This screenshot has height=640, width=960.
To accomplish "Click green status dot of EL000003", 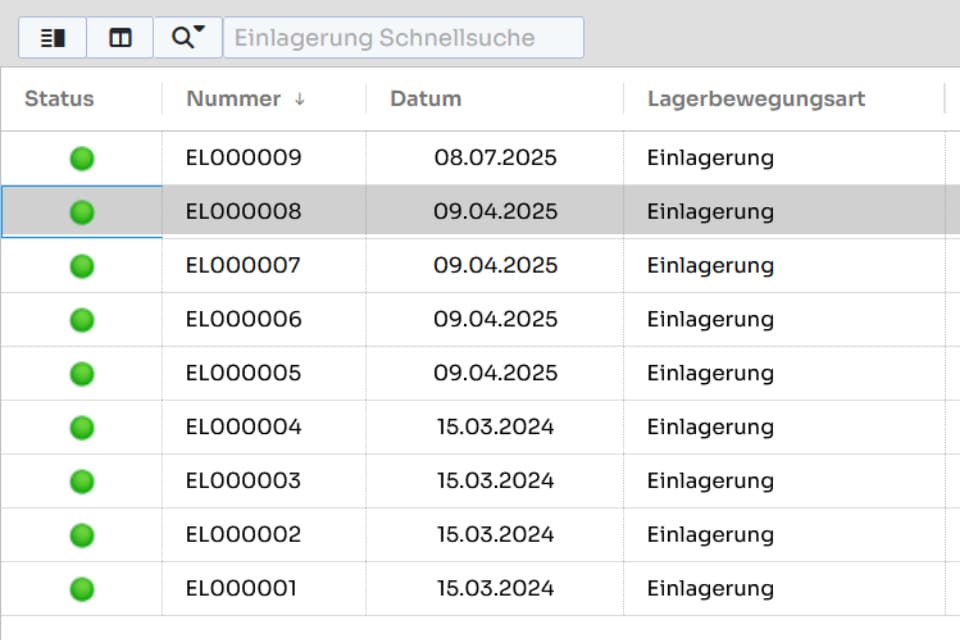I will (x=82, y=481).
